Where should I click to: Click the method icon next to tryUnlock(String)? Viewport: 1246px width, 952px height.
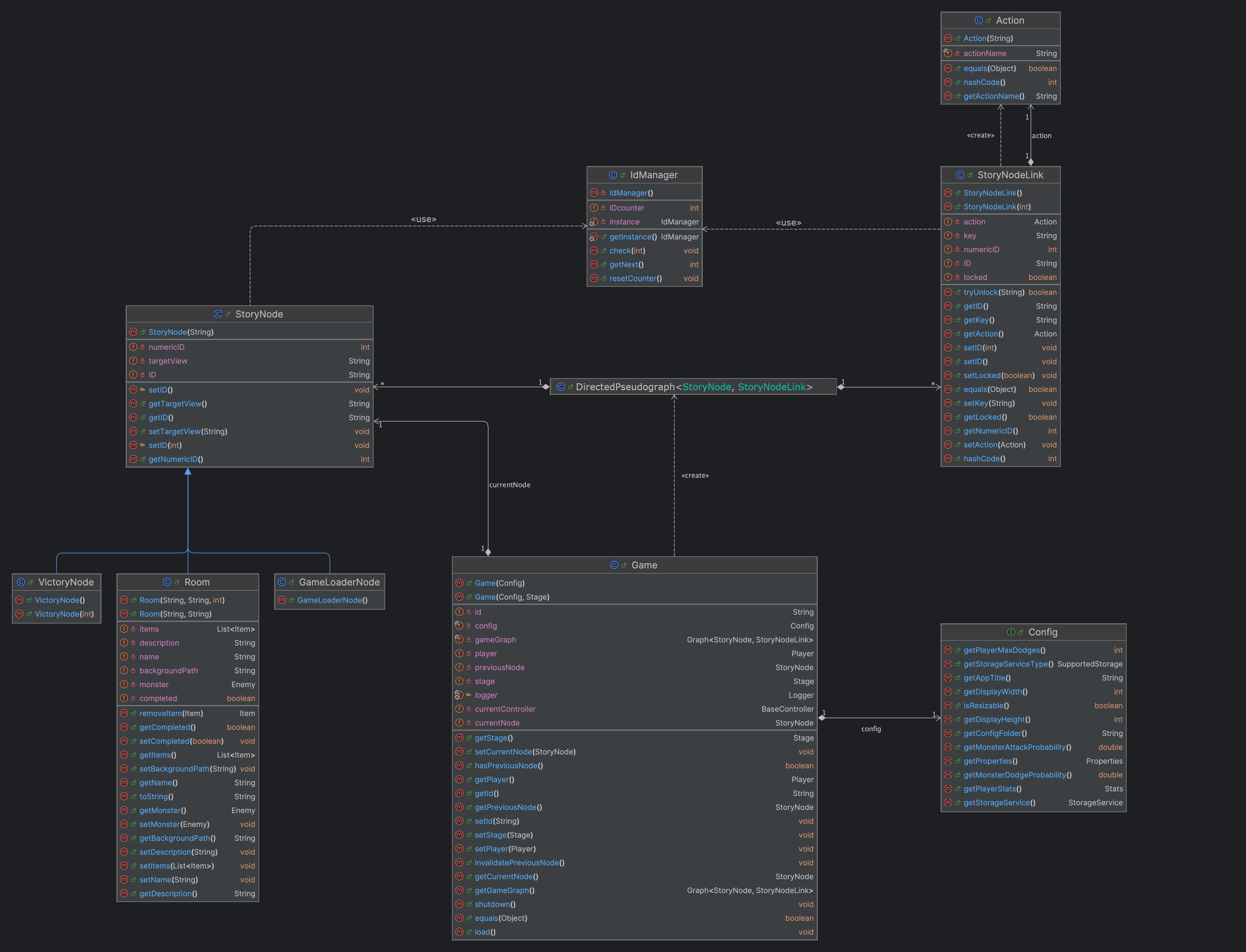(948, 292)
